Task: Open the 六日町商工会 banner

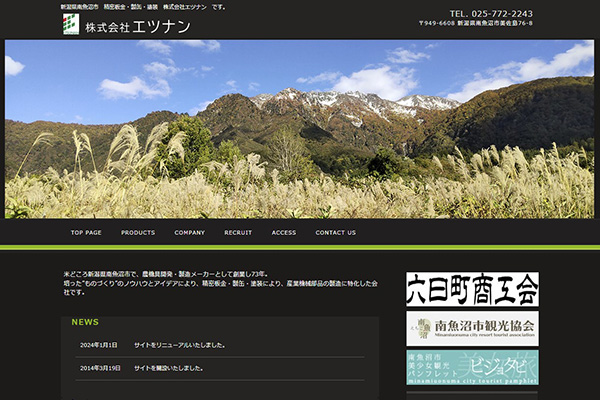Action: (472, 289)
